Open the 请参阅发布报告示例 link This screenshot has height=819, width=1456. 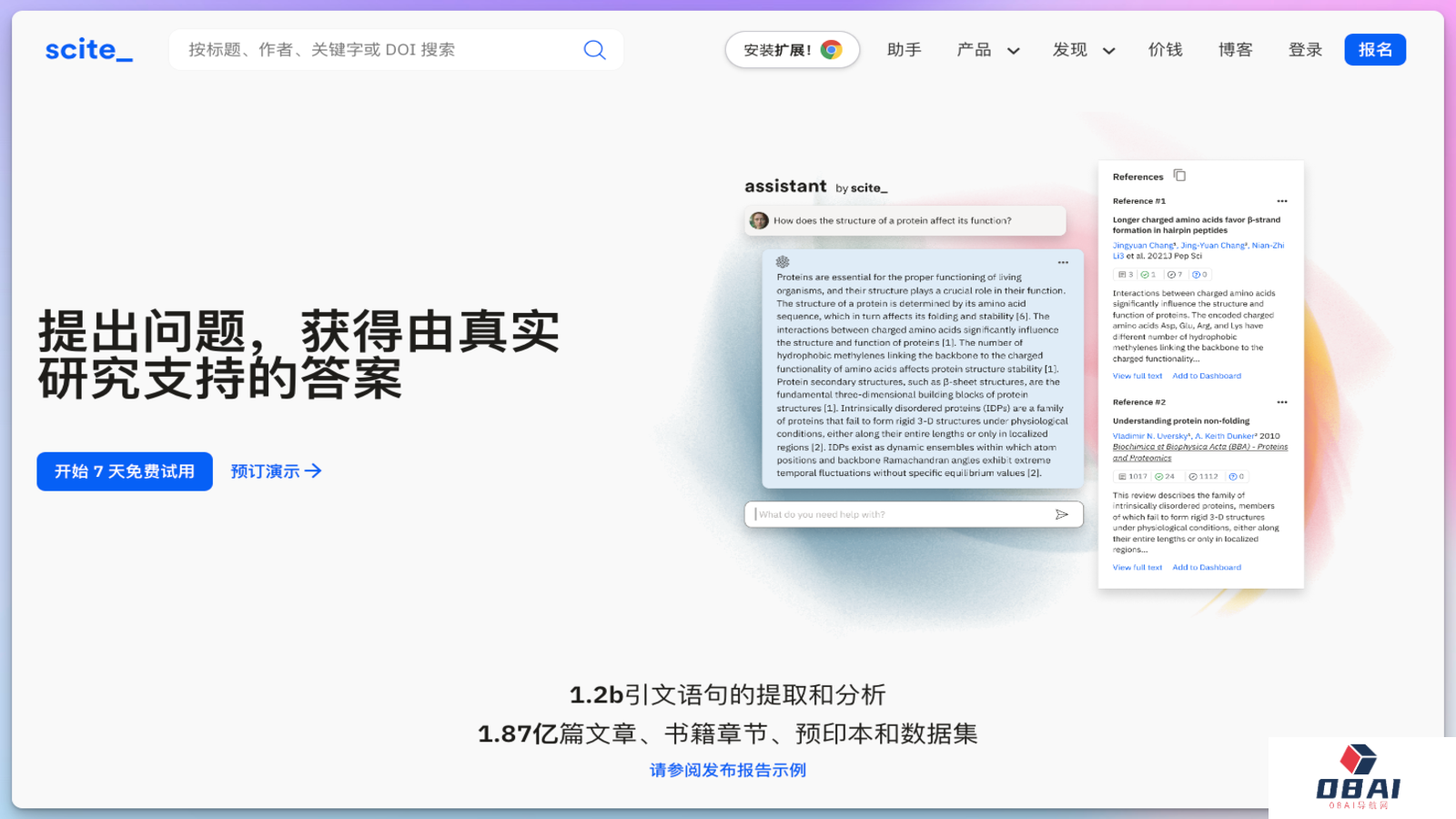tap(727, 770)
